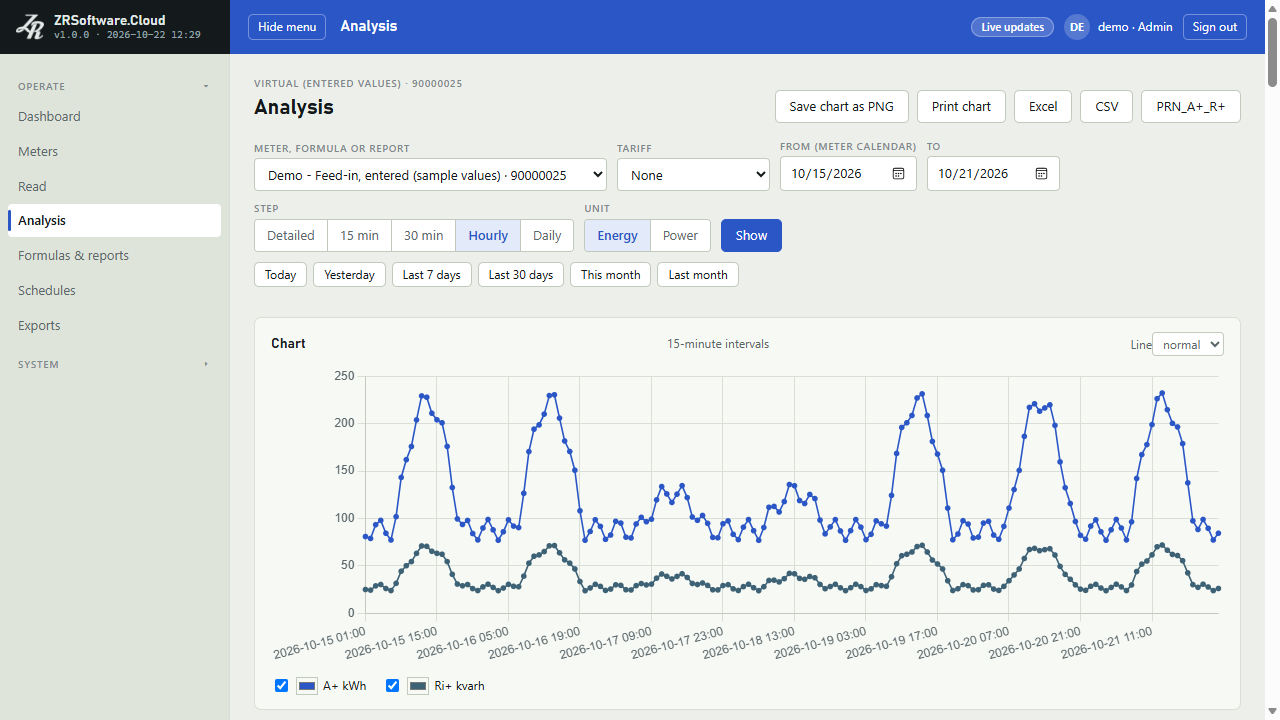Toggle the Ri+ kvarh series checkbox
Screen dimensions: 1280x720
392,685
